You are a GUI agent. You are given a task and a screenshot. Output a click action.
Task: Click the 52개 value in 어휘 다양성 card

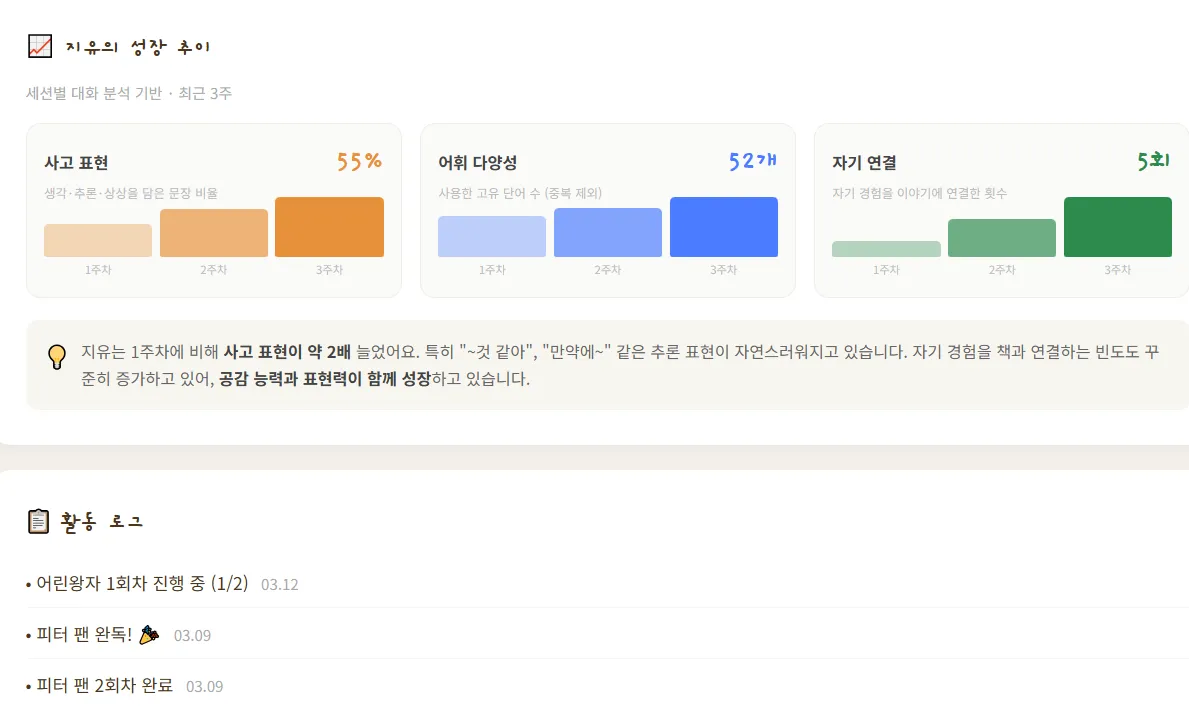pos(752,162)
